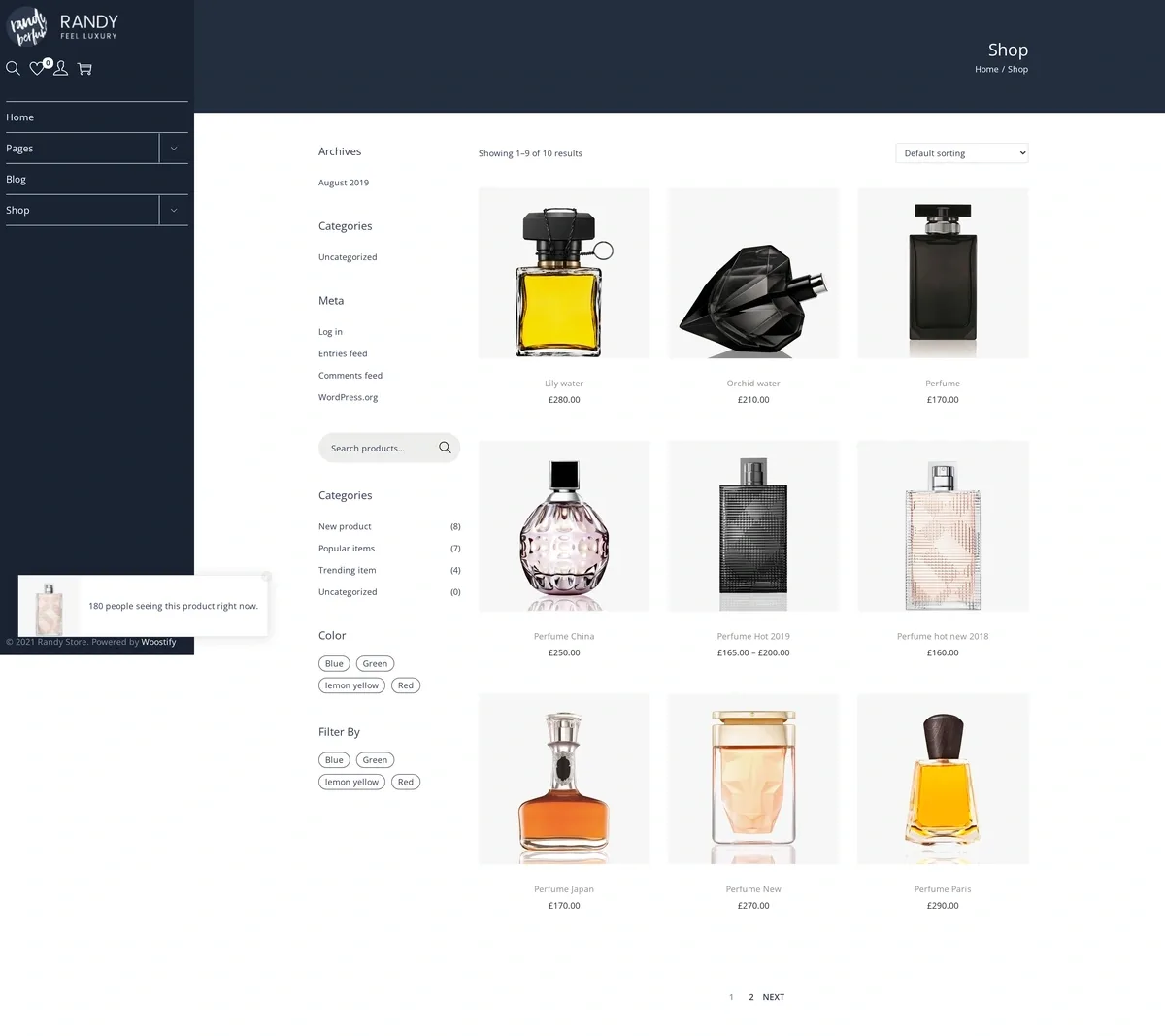This screenshot has width=1165, height=1036.
Task: Open the Popular items category
Action: [x=347, y=549]
